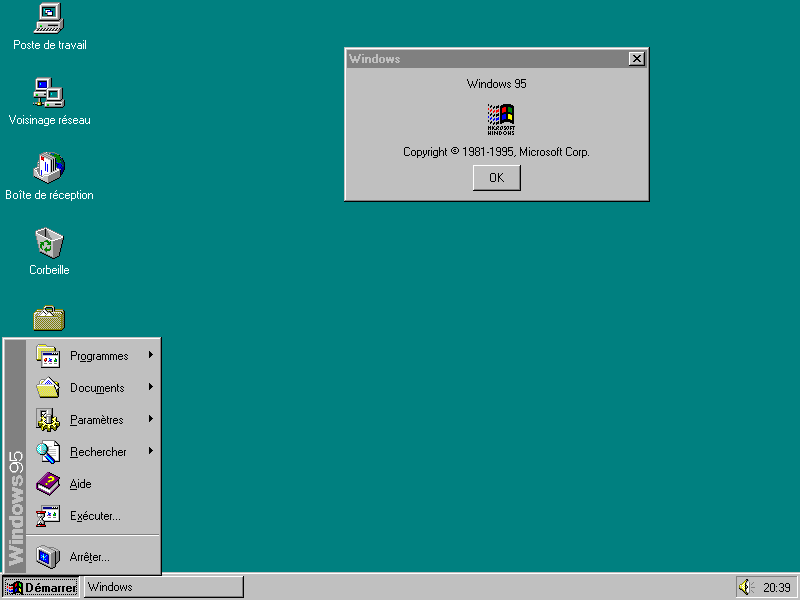Screen dimensions: 800x600
Task: Expand the Paramètres submenu arrow
Action: click(x=151, y=419)
